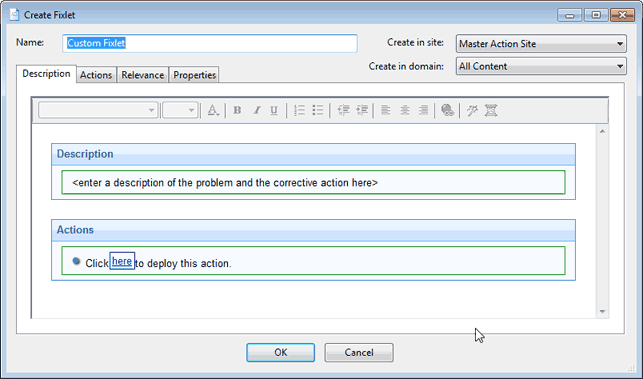The width and height of the screenshot is (643, 379).
Task: Insert a numbered list
Action: 300,110
